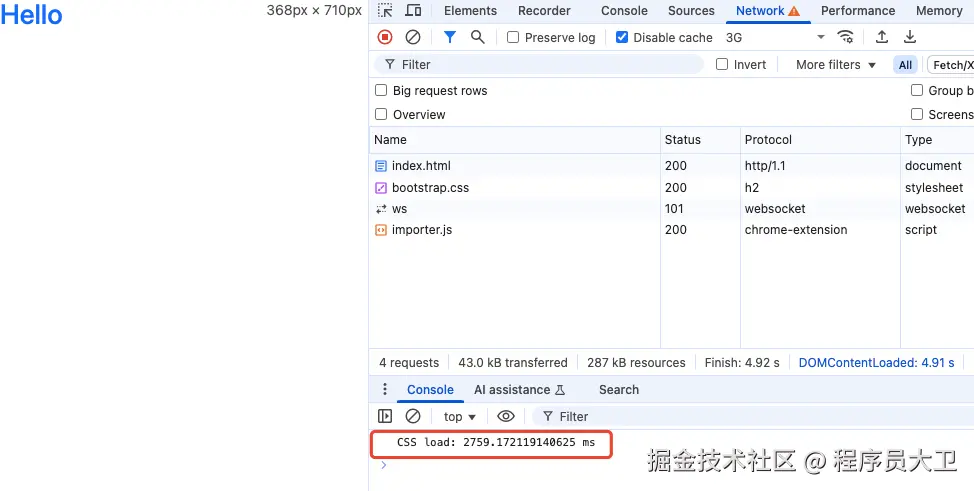The width and height of the screenshot is (974, 491).
Task: Enable Preserve log checkbox
Action: [x=513, y=37]
